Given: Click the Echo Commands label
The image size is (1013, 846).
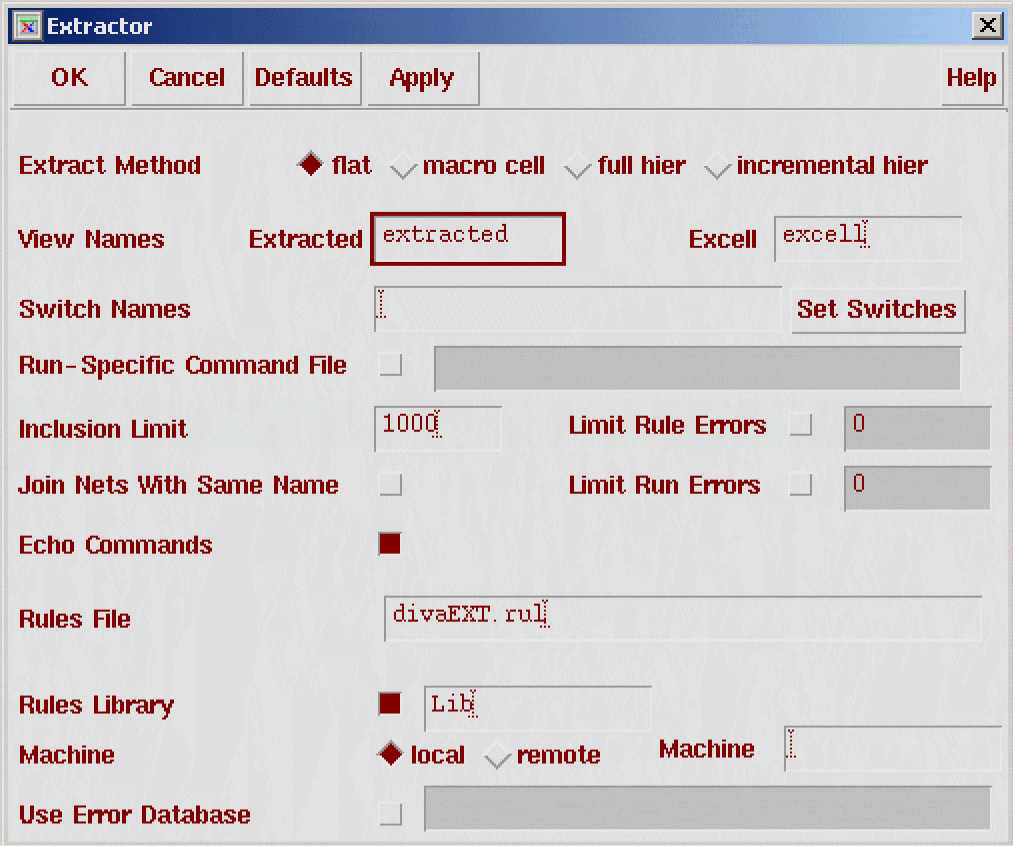Looking at the screenshot, I should click(x=115, y=545).
